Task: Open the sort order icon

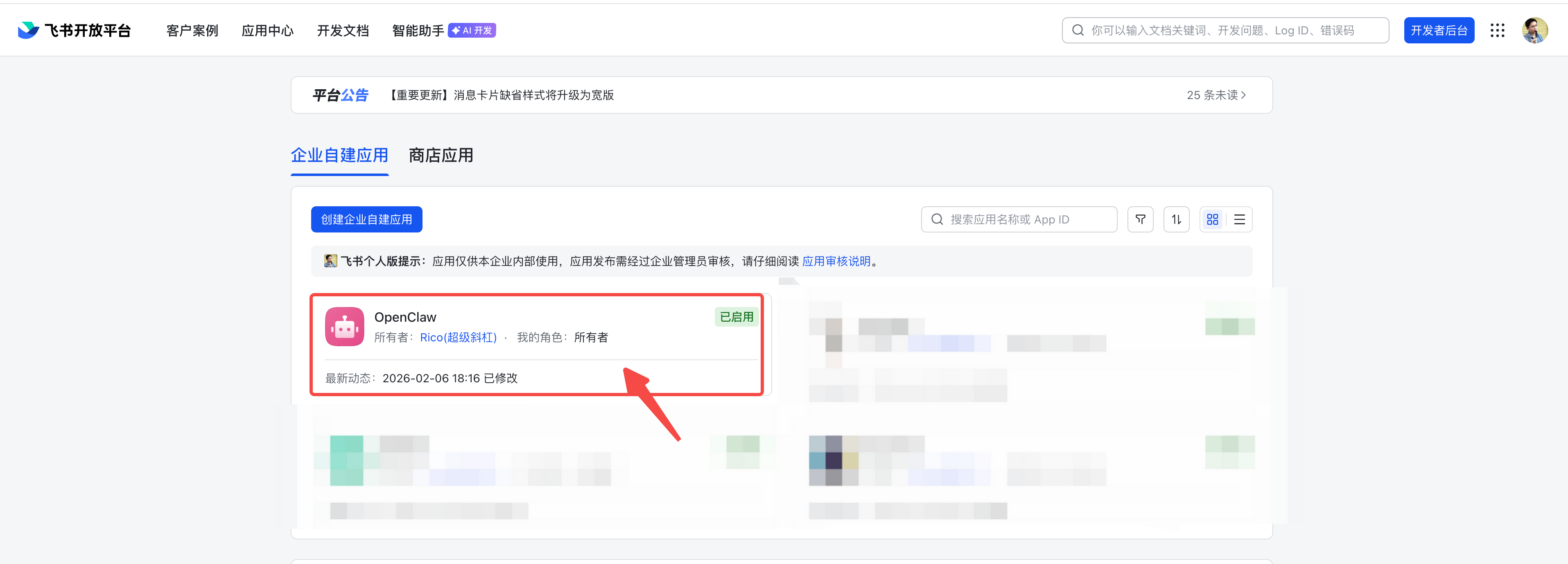Action: click(x=1176, y=219)
